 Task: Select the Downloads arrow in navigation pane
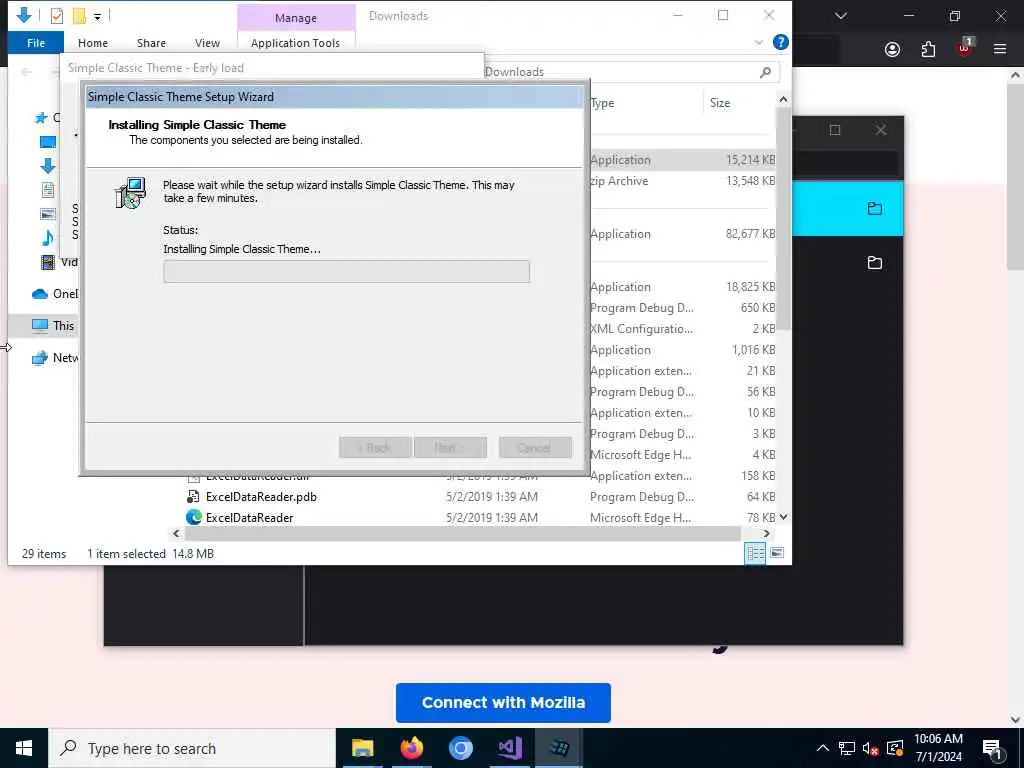[x=48, y=166]
